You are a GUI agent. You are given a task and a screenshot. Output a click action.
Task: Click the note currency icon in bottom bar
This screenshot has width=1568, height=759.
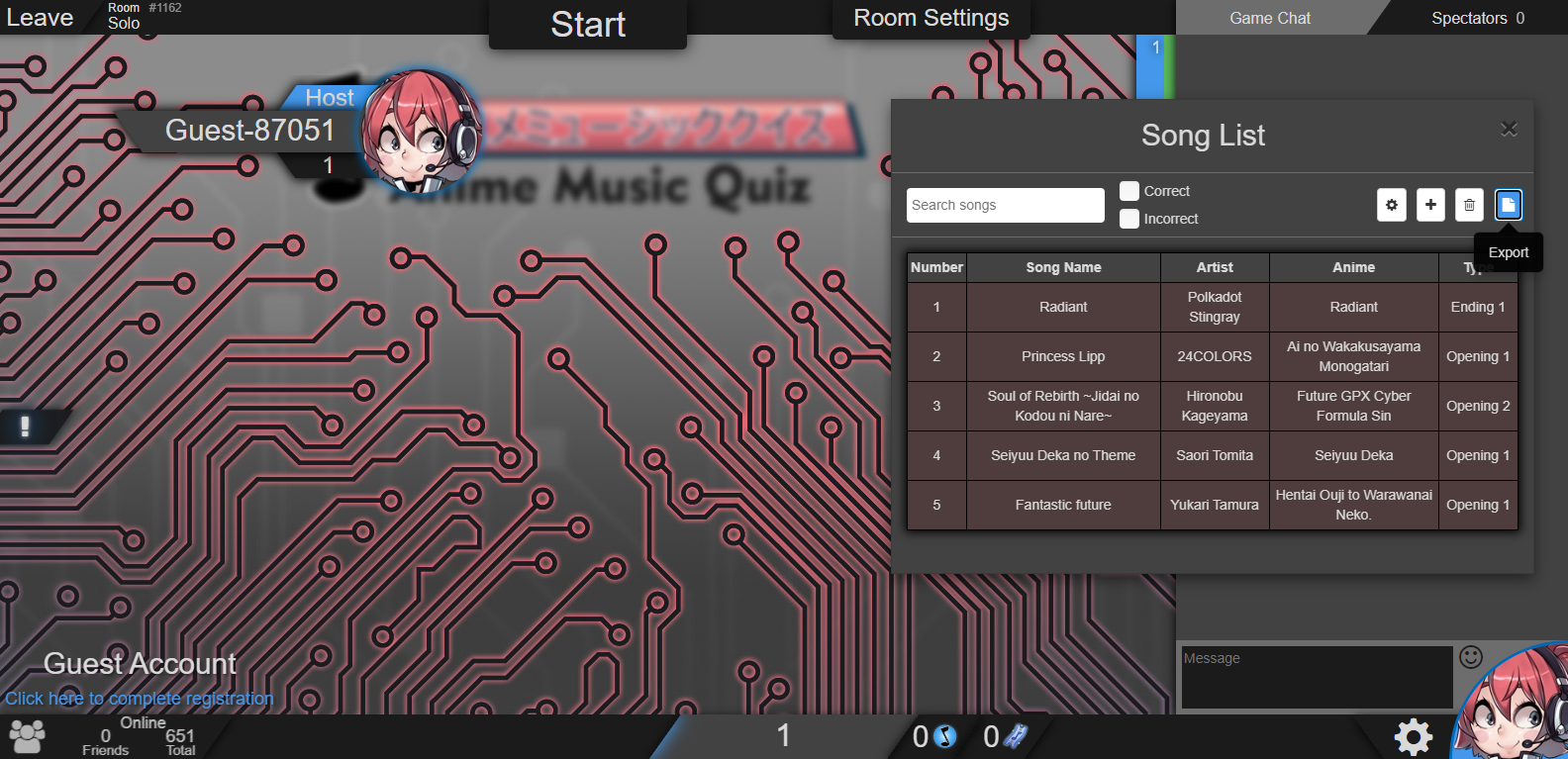point(945,736)
